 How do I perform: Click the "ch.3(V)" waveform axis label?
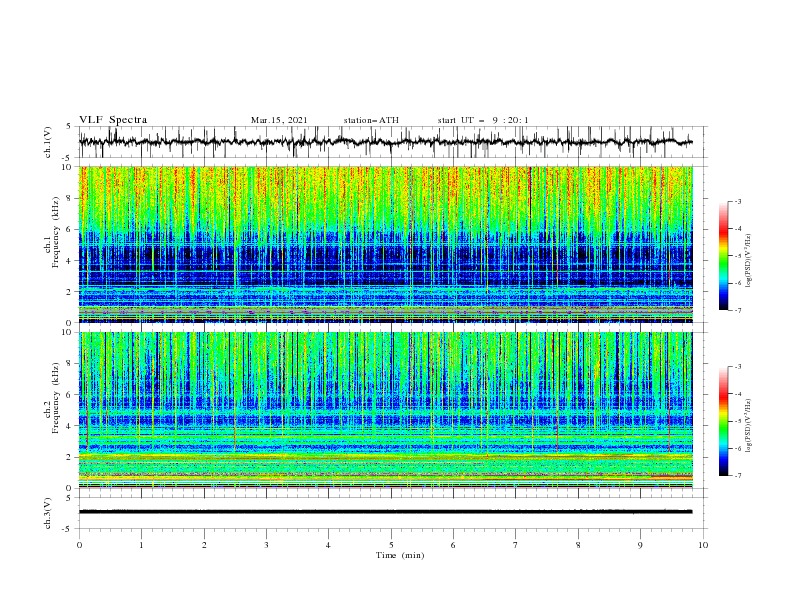pos(48,513)
